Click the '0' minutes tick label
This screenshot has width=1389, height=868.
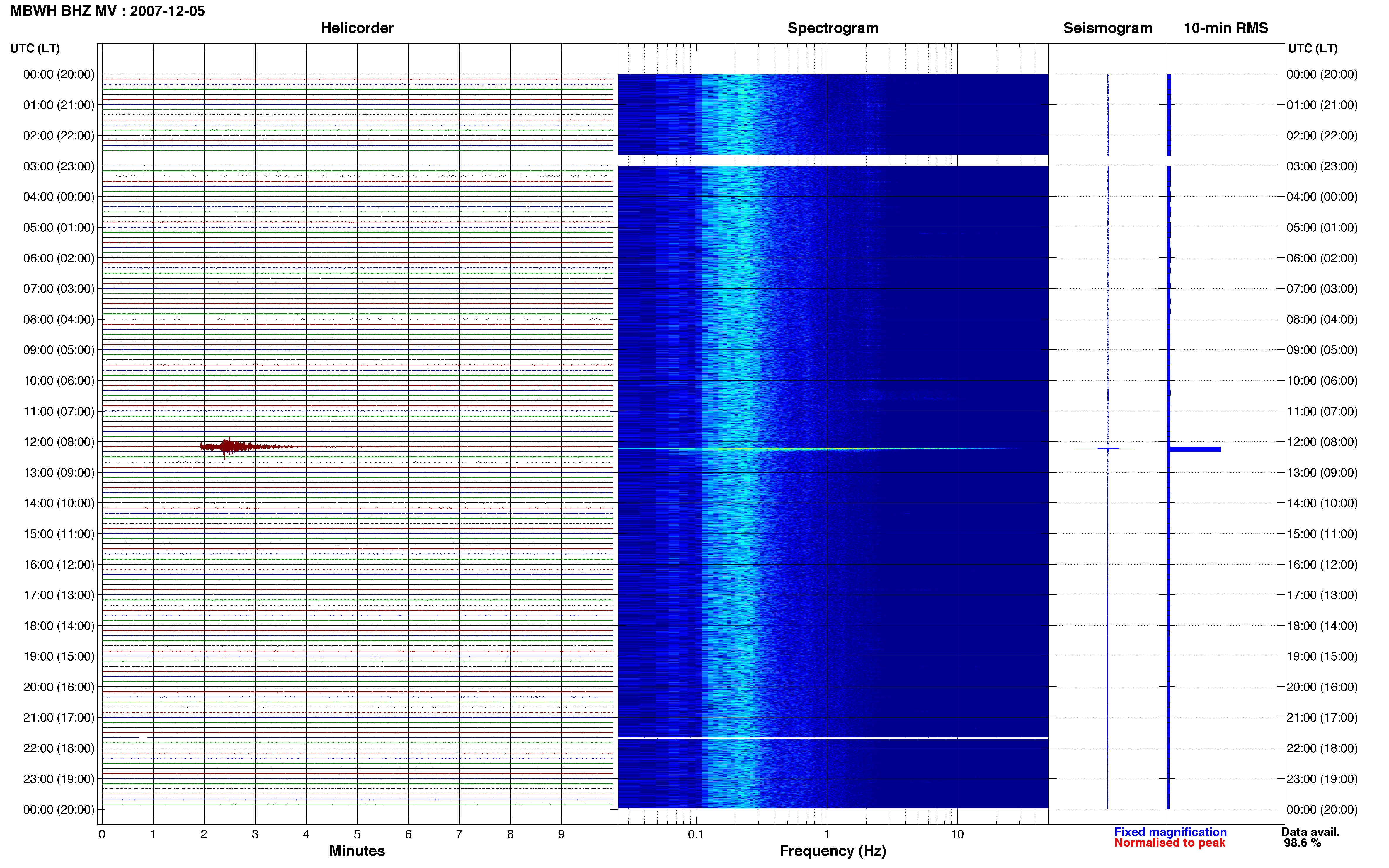pos(102,834)
